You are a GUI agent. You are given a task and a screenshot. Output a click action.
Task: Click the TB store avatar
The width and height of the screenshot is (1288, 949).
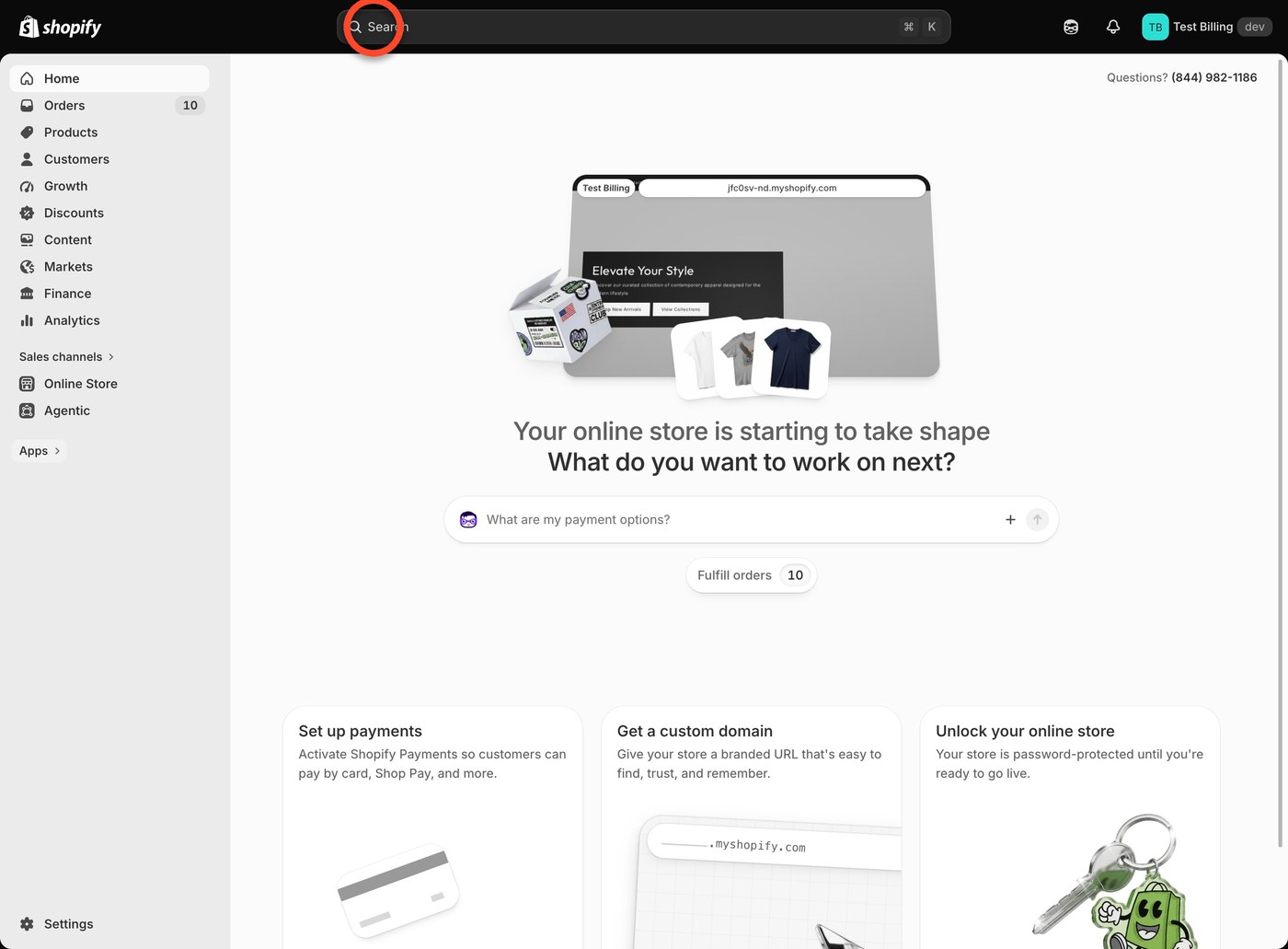1155,27
